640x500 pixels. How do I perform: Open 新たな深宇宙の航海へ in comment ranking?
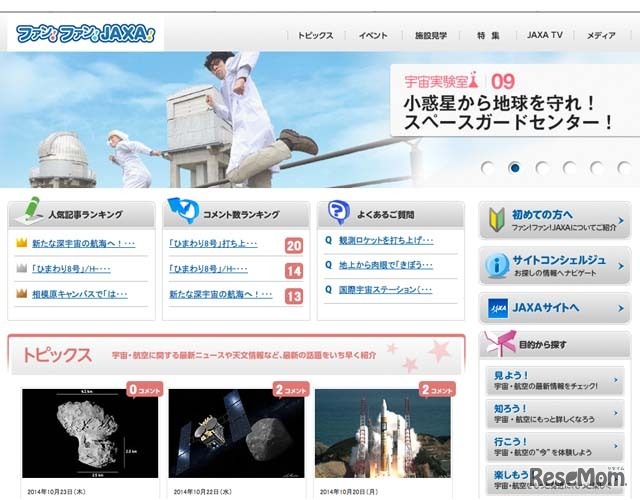click(221, 294)
